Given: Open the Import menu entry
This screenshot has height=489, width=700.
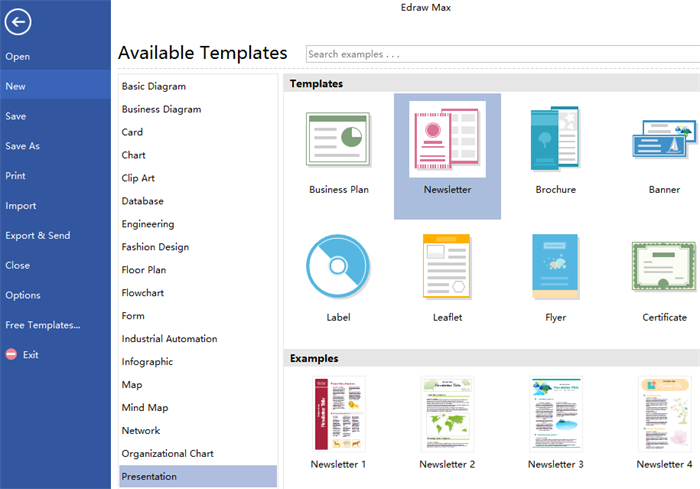Looking at the screenshot, I should (21, 206).
